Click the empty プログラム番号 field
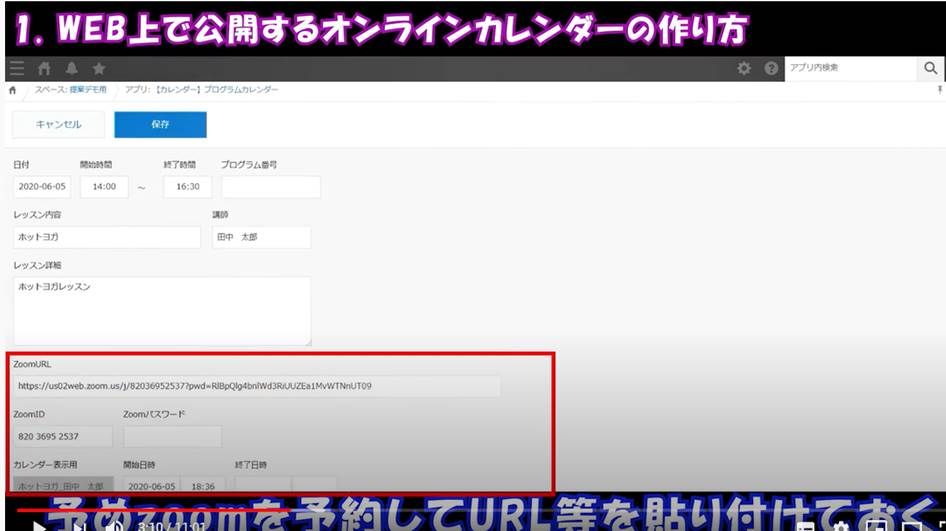 pos(271,187)
